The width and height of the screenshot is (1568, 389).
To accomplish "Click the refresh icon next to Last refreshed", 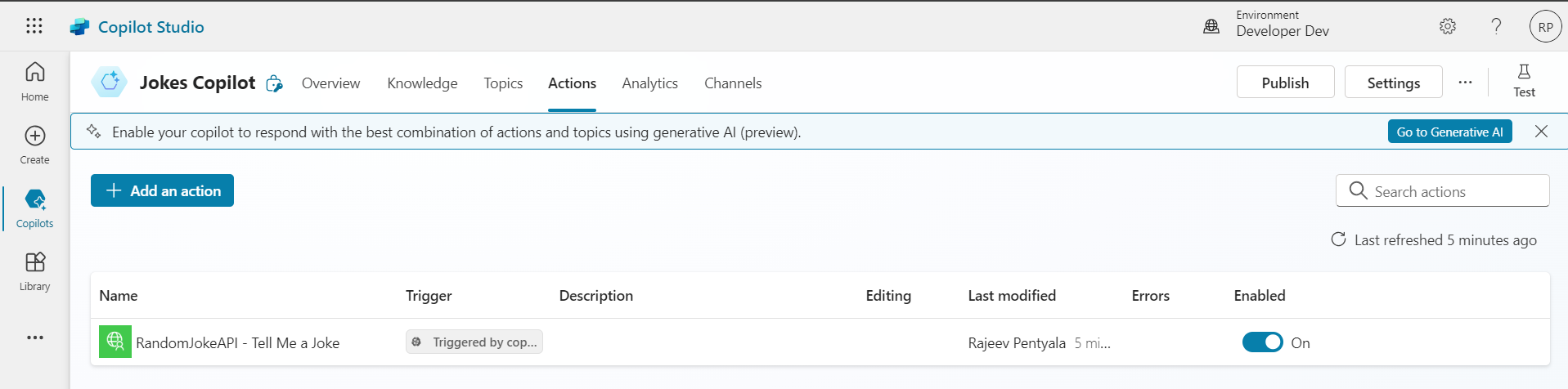I will click(1338, 239).
